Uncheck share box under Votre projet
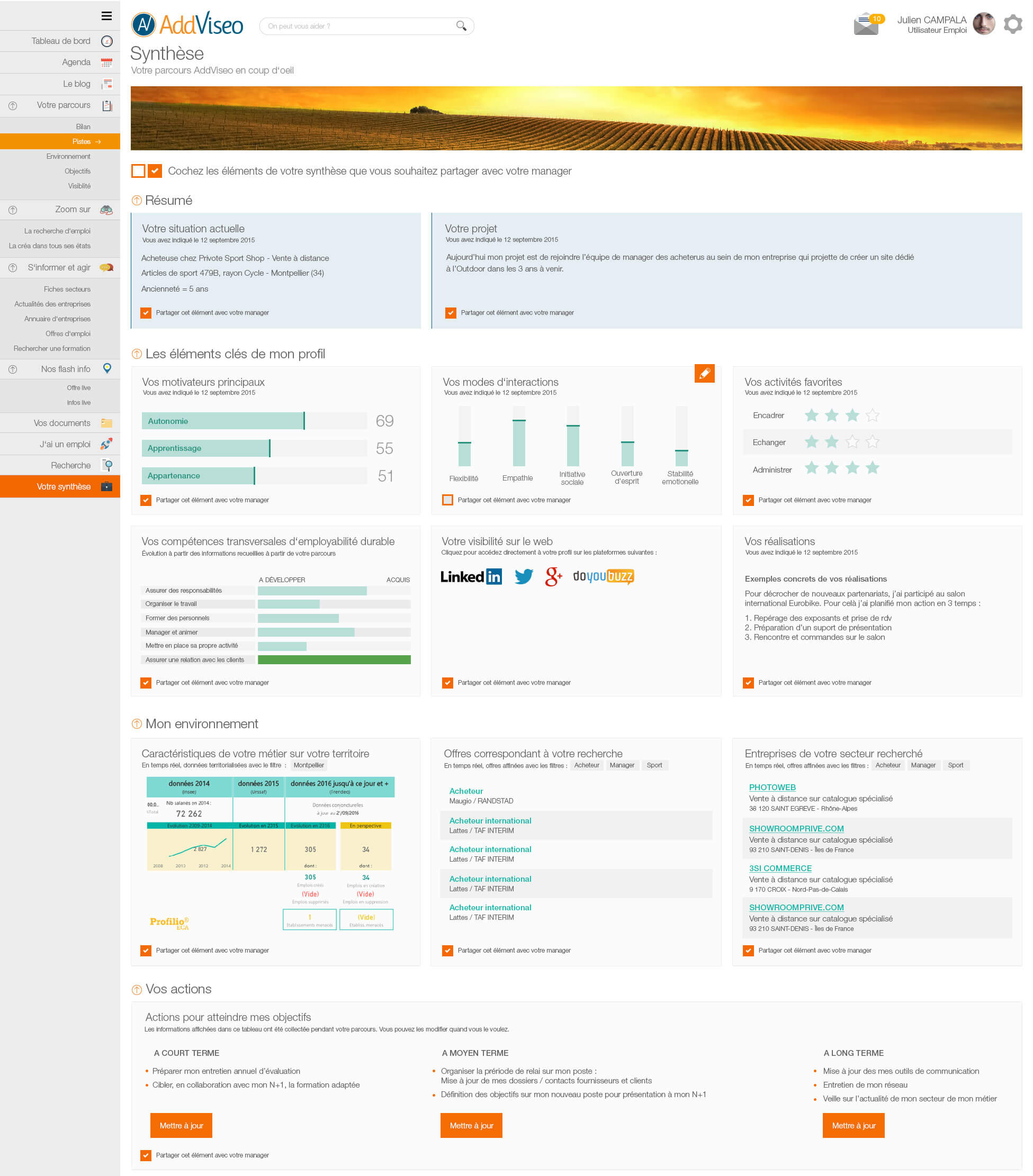The image size is (1033, 1176). click(x=451, y=313)
